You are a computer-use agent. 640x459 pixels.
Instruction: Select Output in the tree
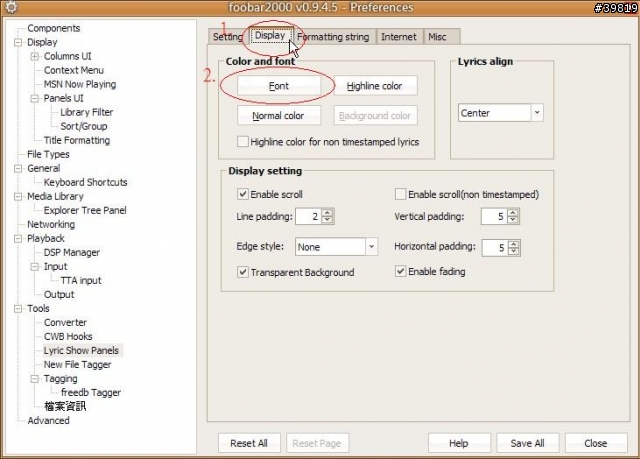pyautogui.click(x=59, y=295)
